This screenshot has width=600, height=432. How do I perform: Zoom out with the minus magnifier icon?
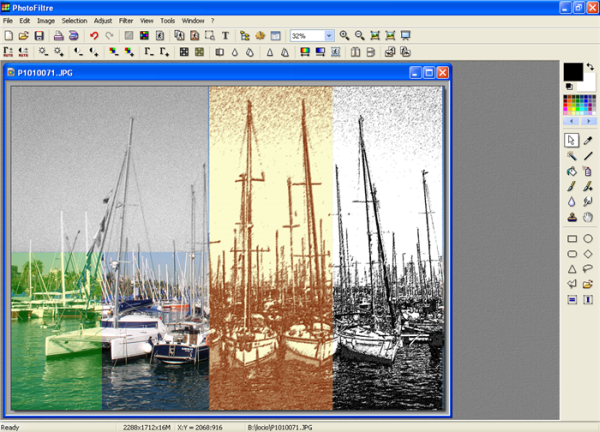click(x=359, y=36)
